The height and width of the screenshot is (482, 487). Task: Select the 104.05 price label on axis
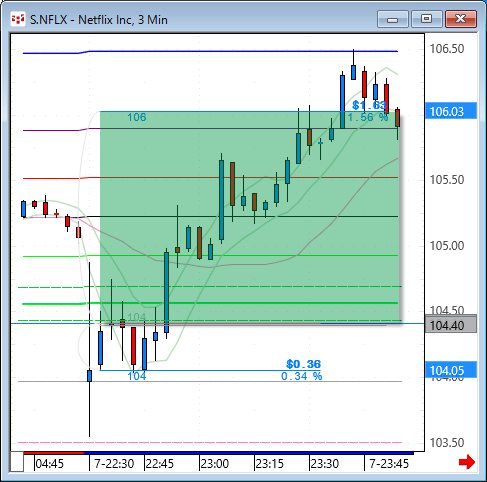[x=451, y=370]
